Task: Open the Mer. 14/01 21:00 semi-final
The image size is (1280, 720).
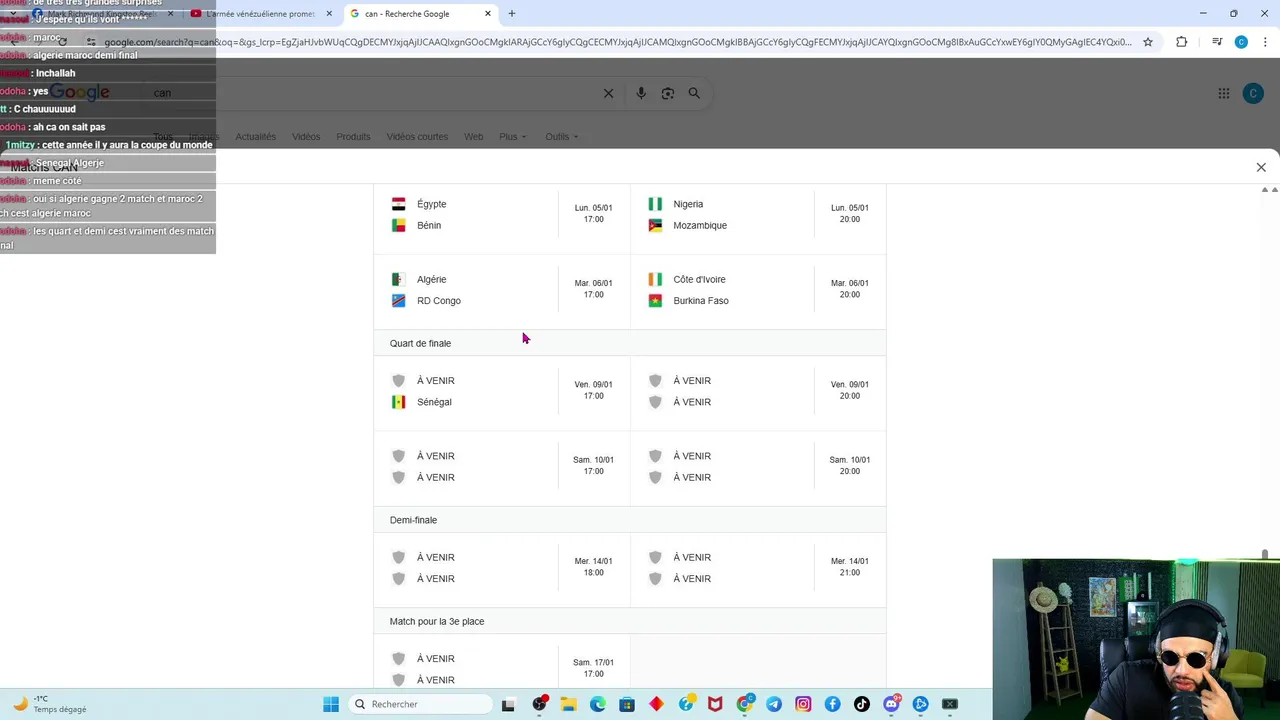Action: pos(758,568)
